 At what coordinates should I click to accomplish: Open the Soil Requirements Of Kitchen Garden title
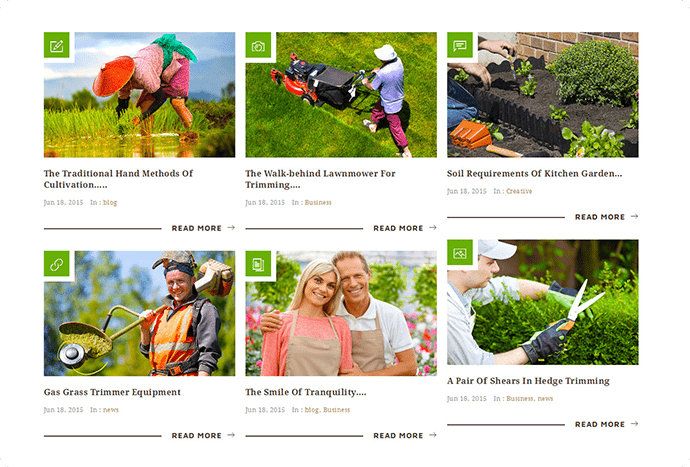point(534,173)
